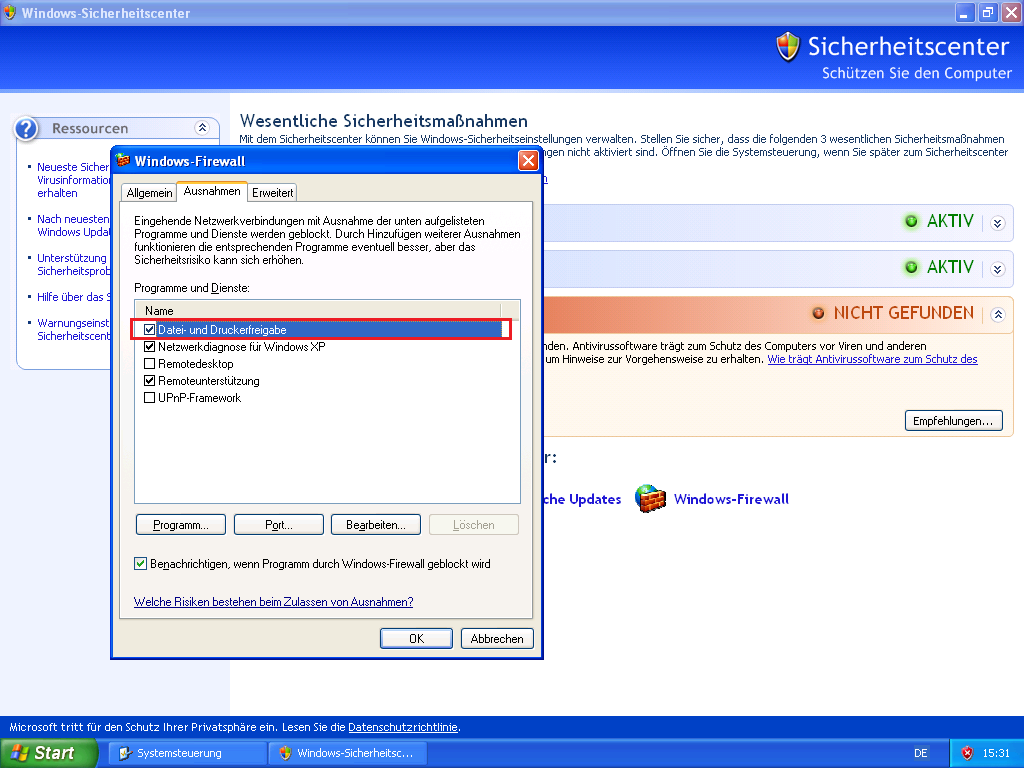
Task: Click the Systemsteuerung taskbar icon
Action: [x=125, y=753]
